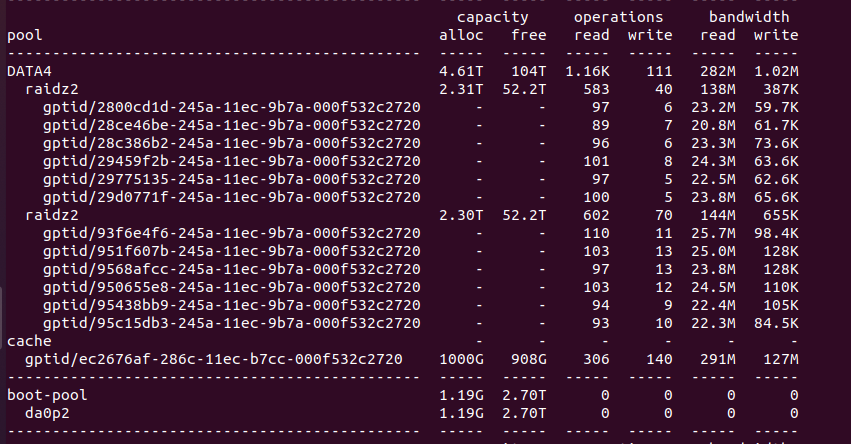
Task: Click the pool column header
Action: (x=24, y=36)
